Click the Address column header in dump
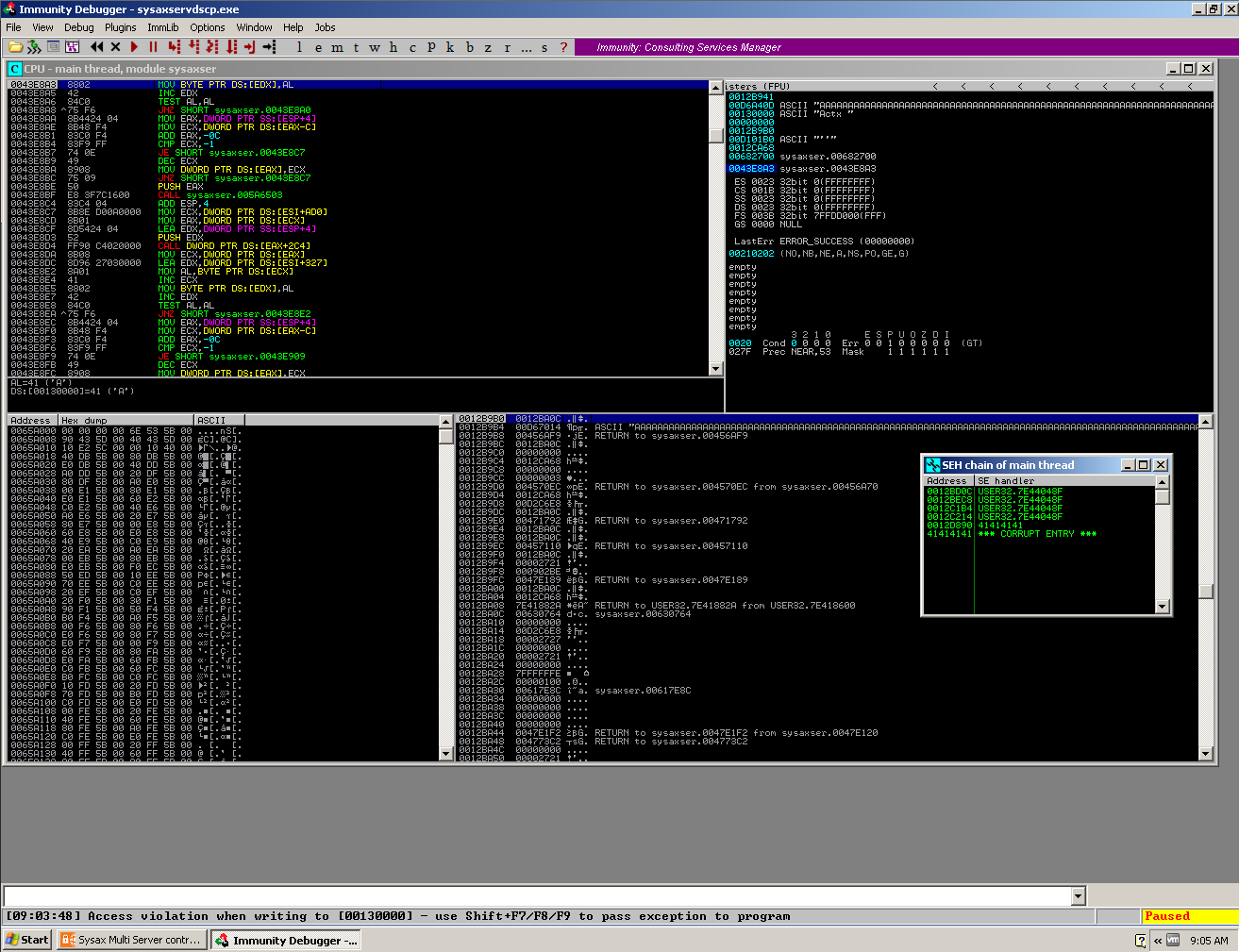Screen dimensions: 1239x952 click(32, 420)
